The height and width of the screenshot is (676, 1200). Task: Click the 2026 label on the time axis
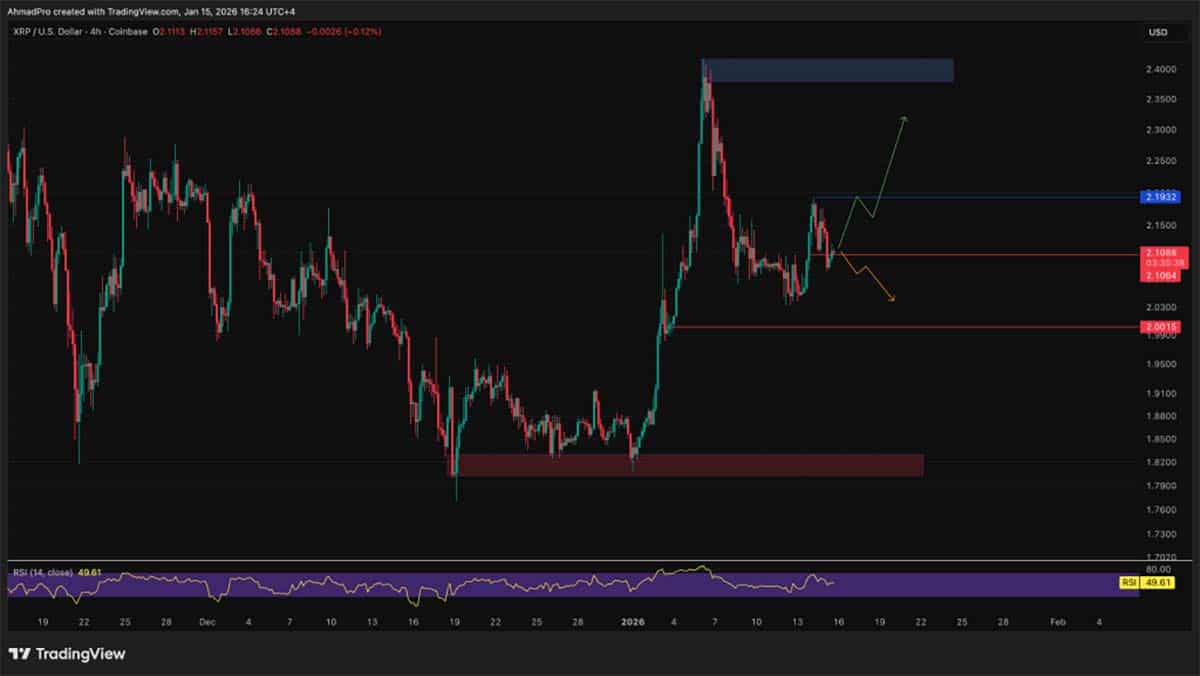[x=630, y=621]
